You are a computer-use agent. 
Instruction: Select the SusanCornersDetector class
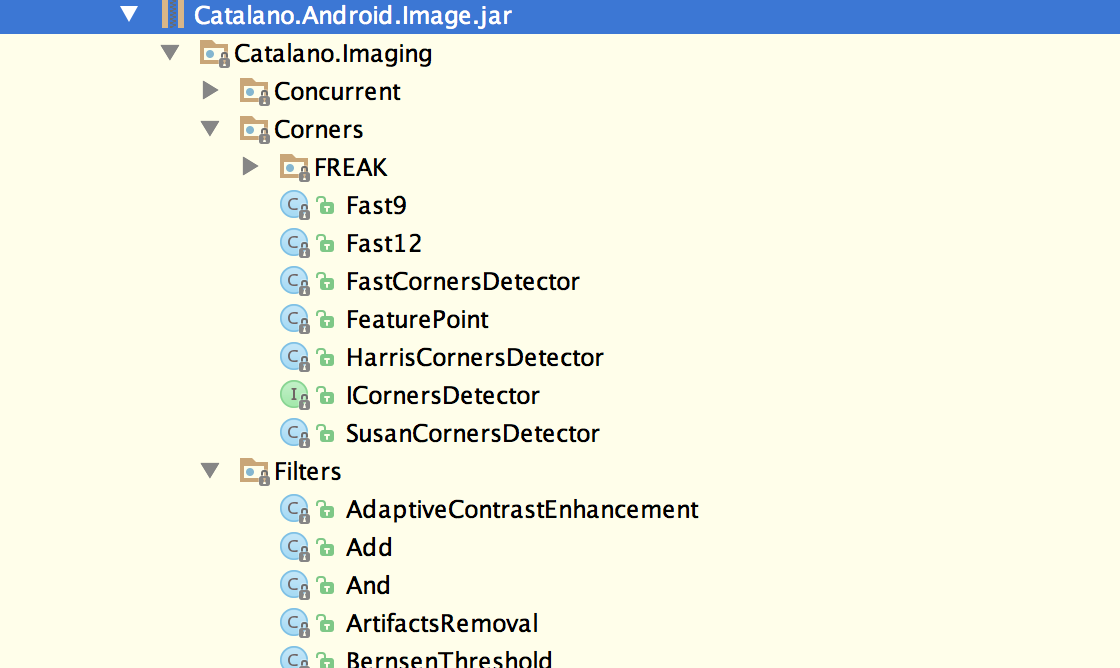[472, 434]
